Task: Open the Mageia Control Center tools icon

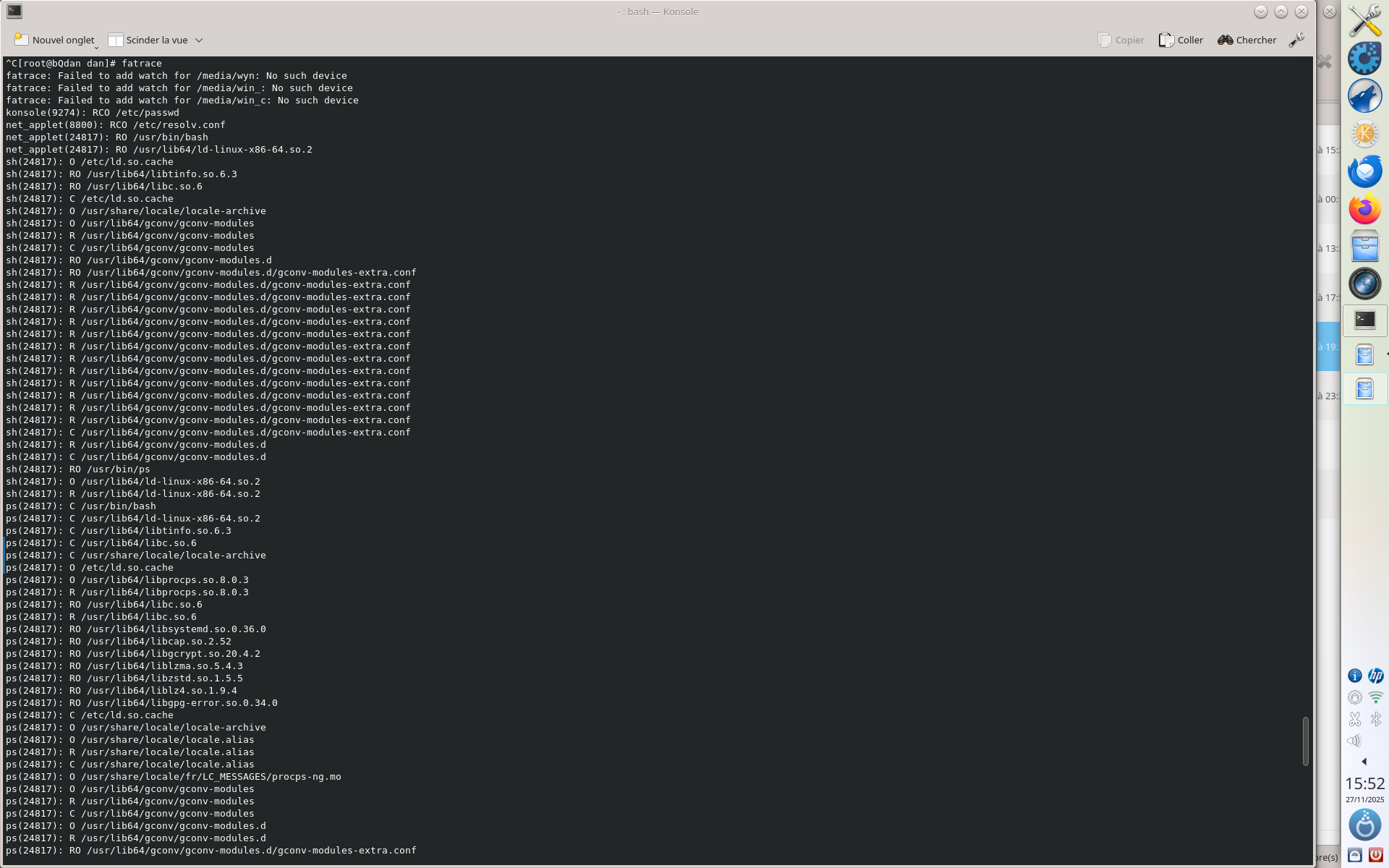Action: (x=1364, y=20)
